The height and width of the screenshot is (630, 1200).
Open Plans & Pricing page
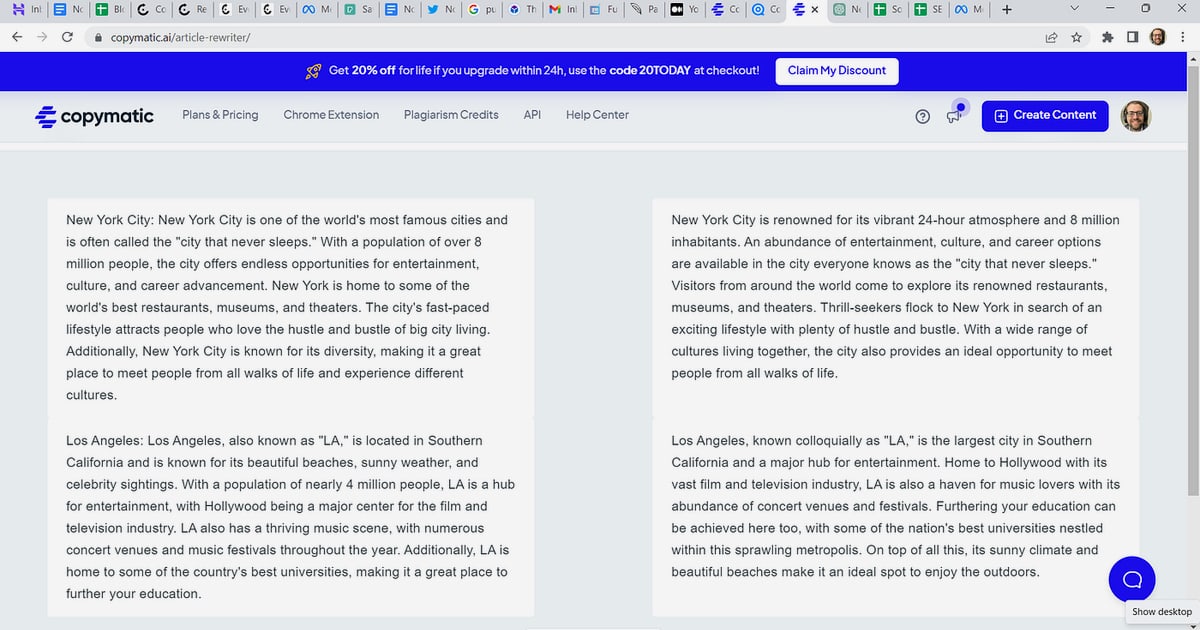coord(220,115)
